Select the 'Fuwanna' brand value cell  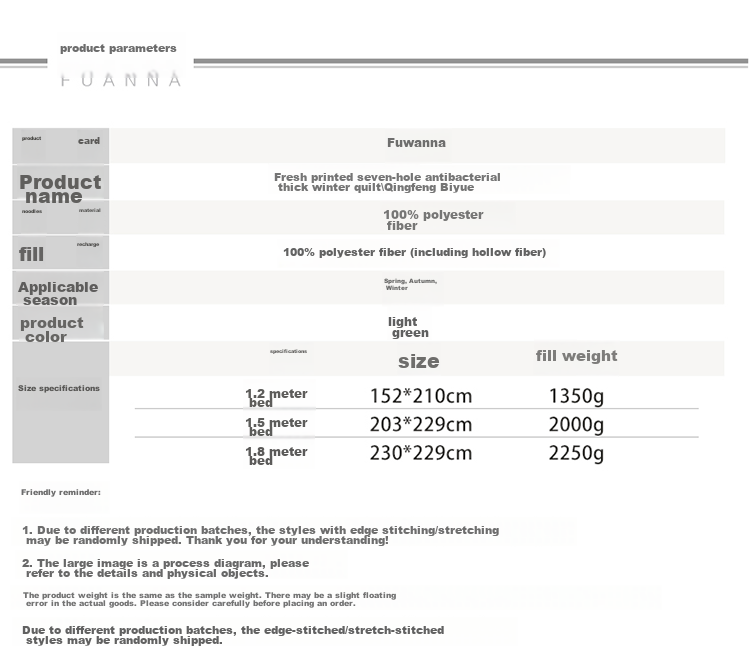[x=416, y=143]
